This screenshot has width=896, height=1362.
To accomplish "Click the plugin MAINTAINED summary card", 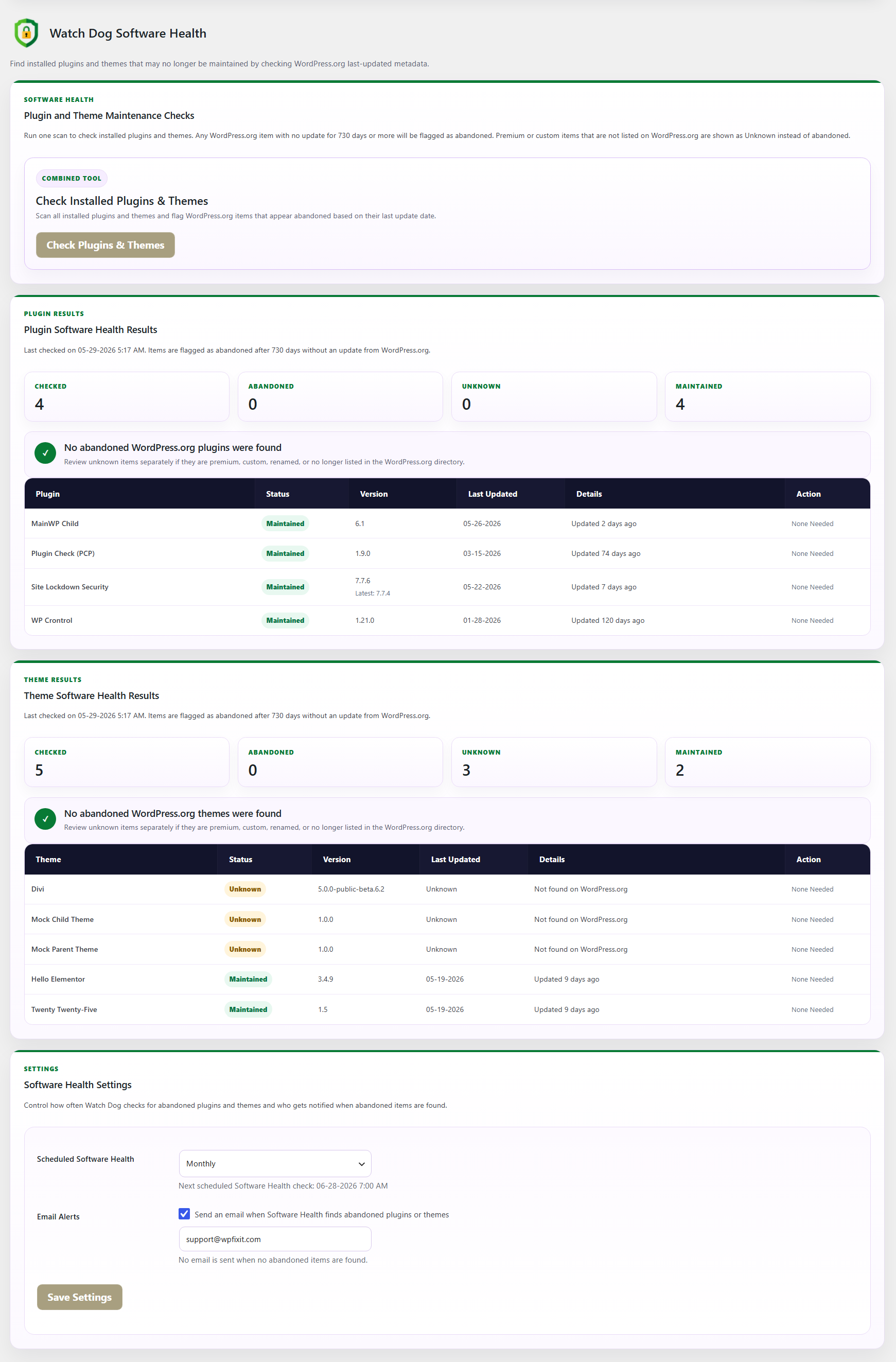I will pos(768,396).
